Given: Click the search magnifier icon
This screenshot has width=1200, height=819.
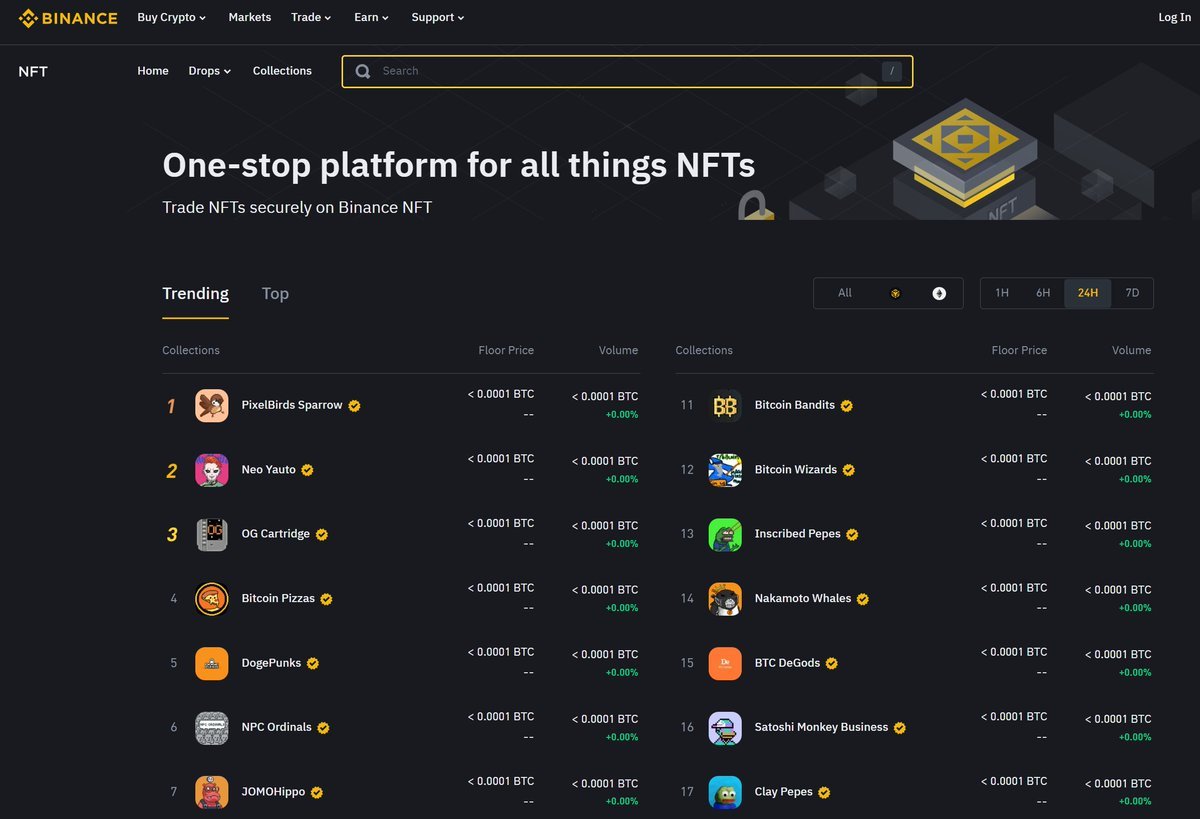Looking at the screenshot, I should (363, 71).
